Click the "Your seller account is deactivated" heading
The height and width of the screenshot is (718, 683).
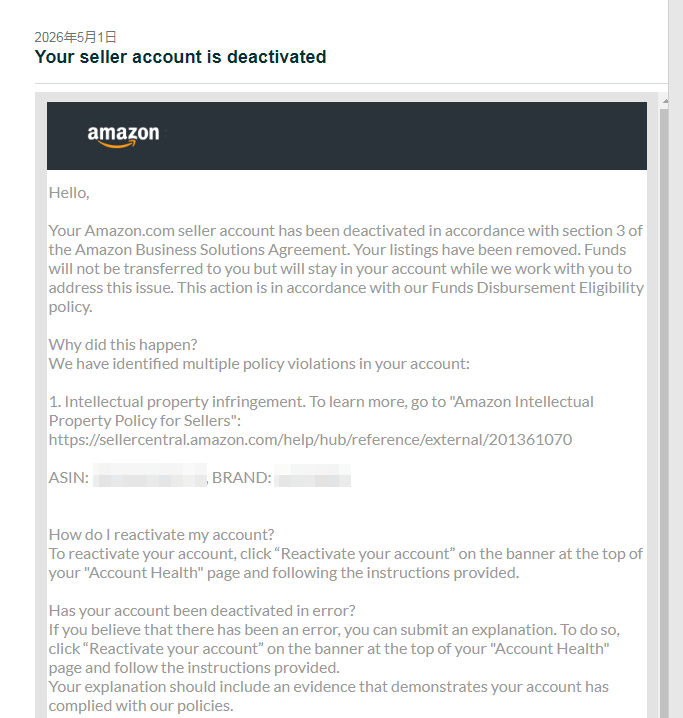coord(180,57)
